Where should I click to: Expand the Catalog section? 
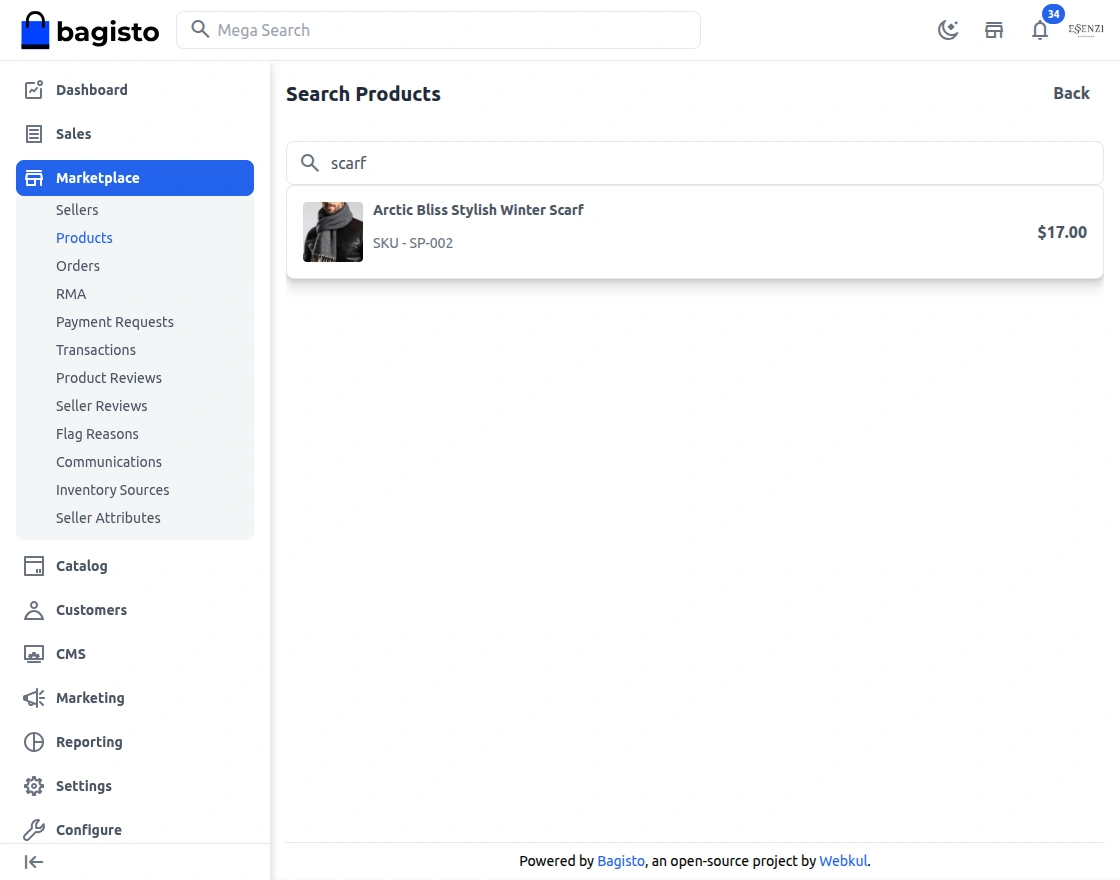click(x=81, y=566)
